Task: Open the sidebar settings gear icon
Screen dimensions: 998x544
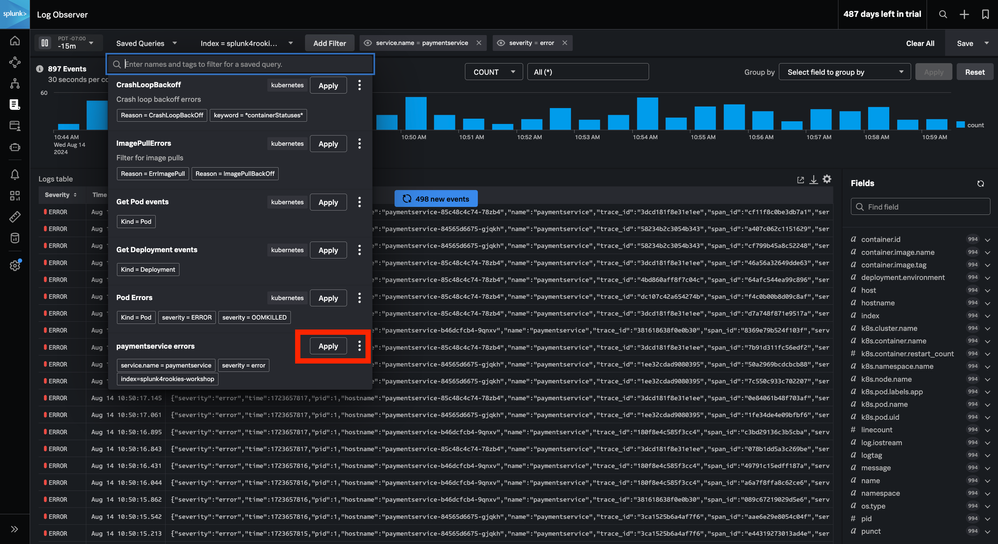Action: pyautogui.click(x=15, y=266)
